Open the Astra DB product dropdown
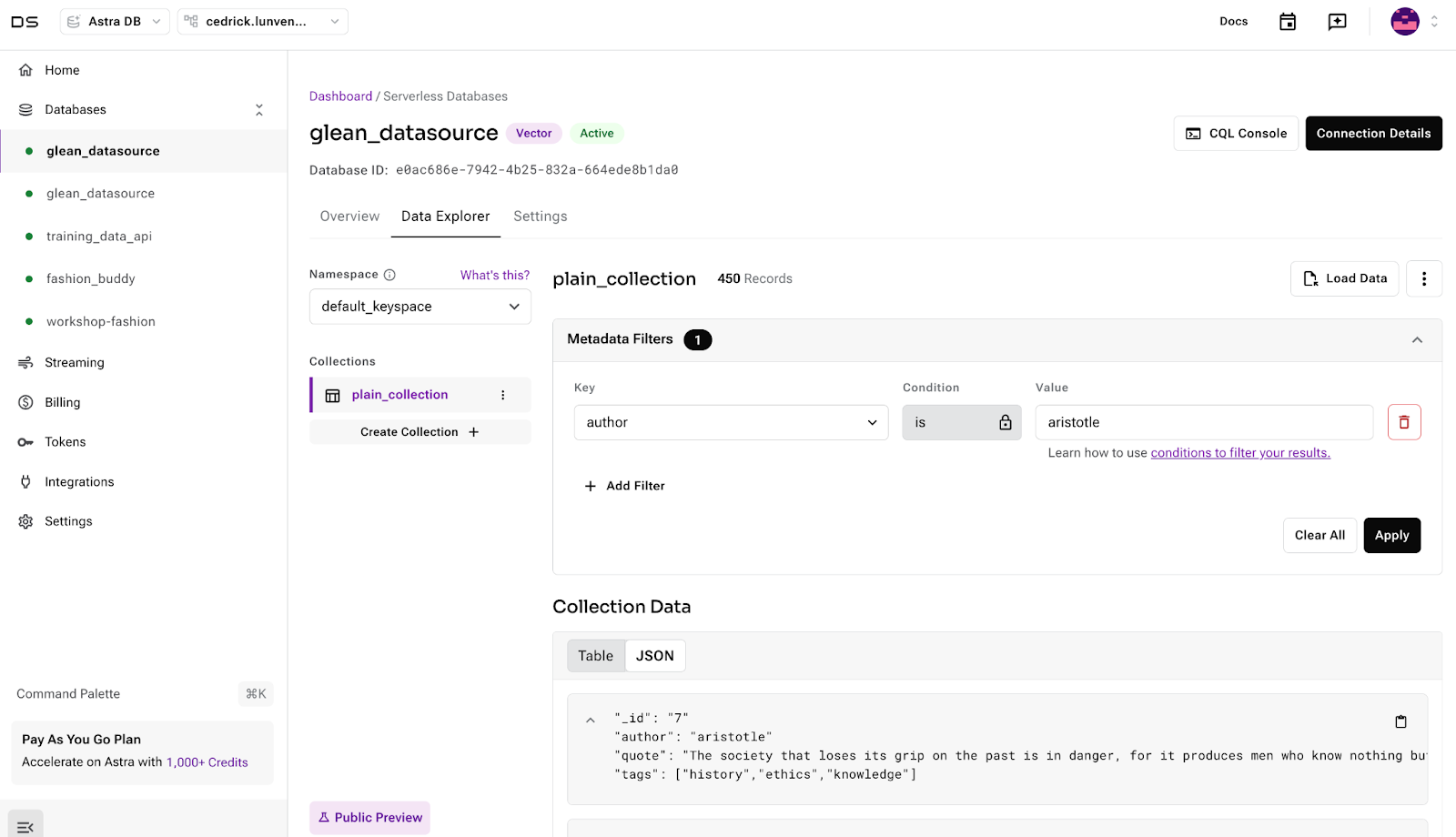1456x837 pixels. (x=115, y=21)
